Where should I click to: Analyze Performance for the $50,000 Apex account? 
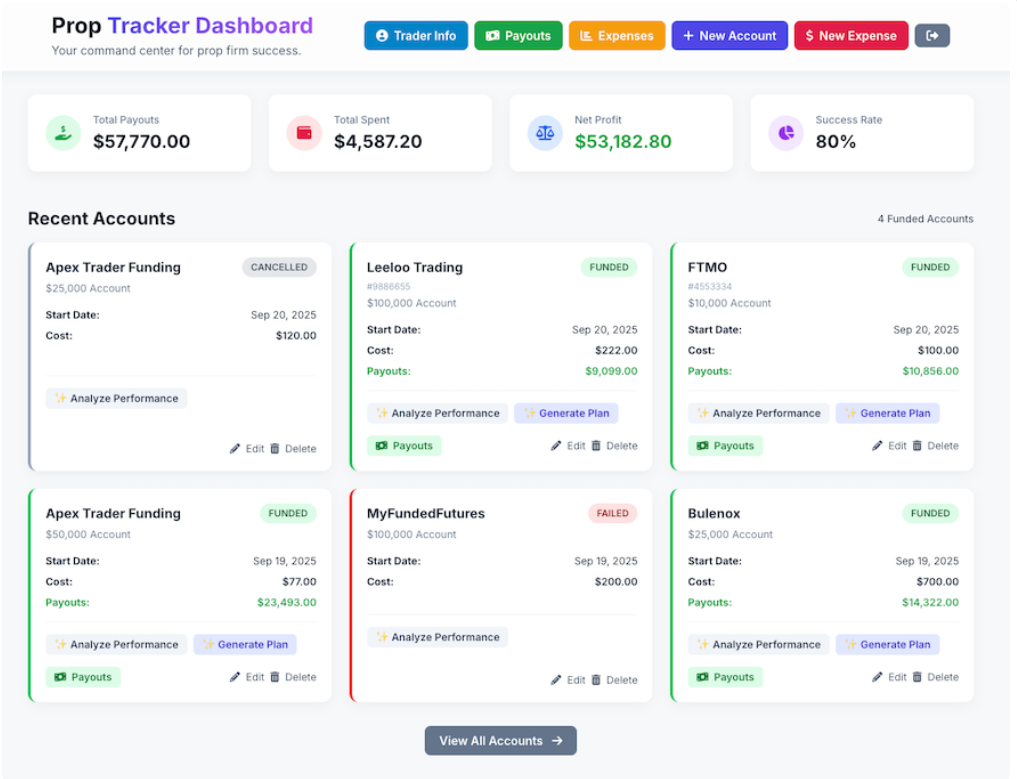point(116,644)
